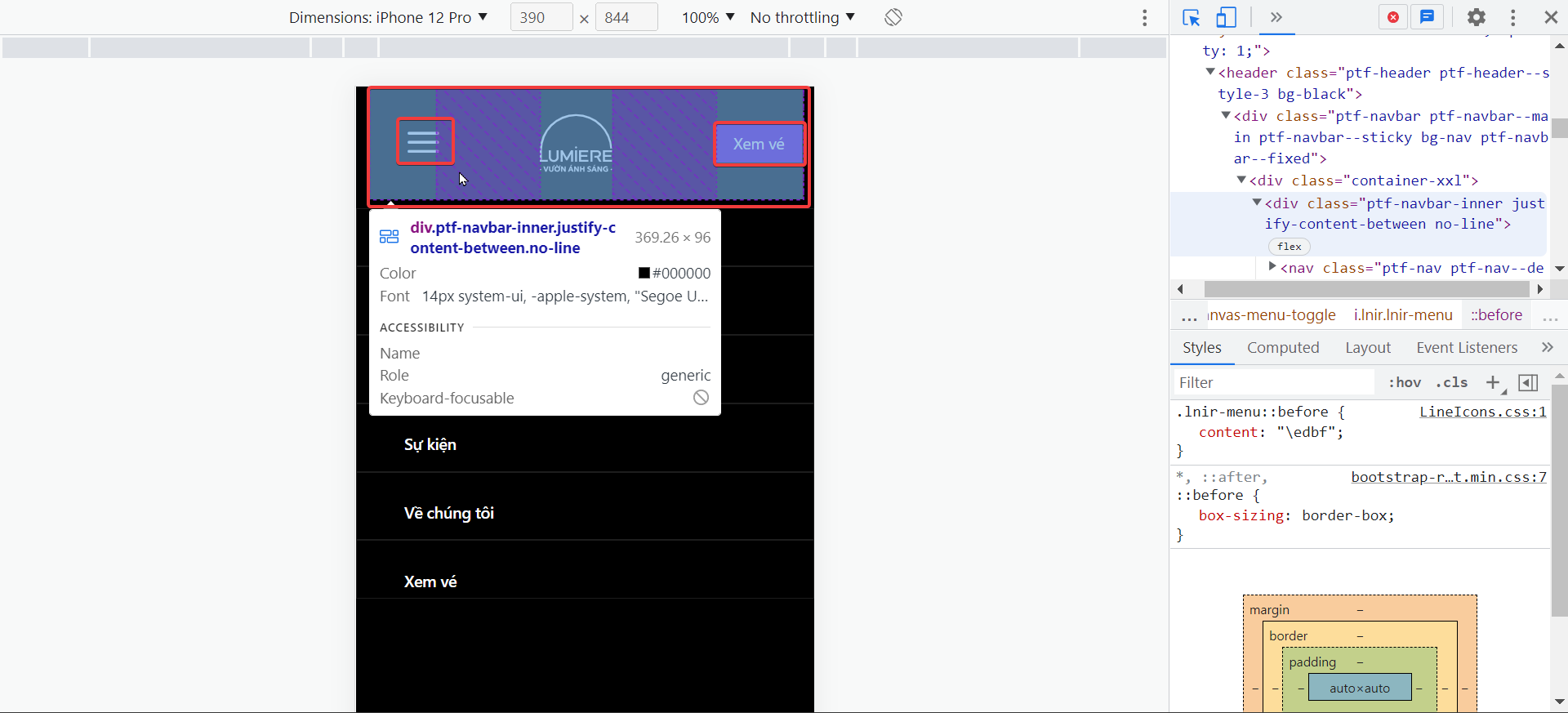Viewport: 1568px width, 713px height.
Task: Collapse the header ptf-header element node
Action: click(1210, 72)
